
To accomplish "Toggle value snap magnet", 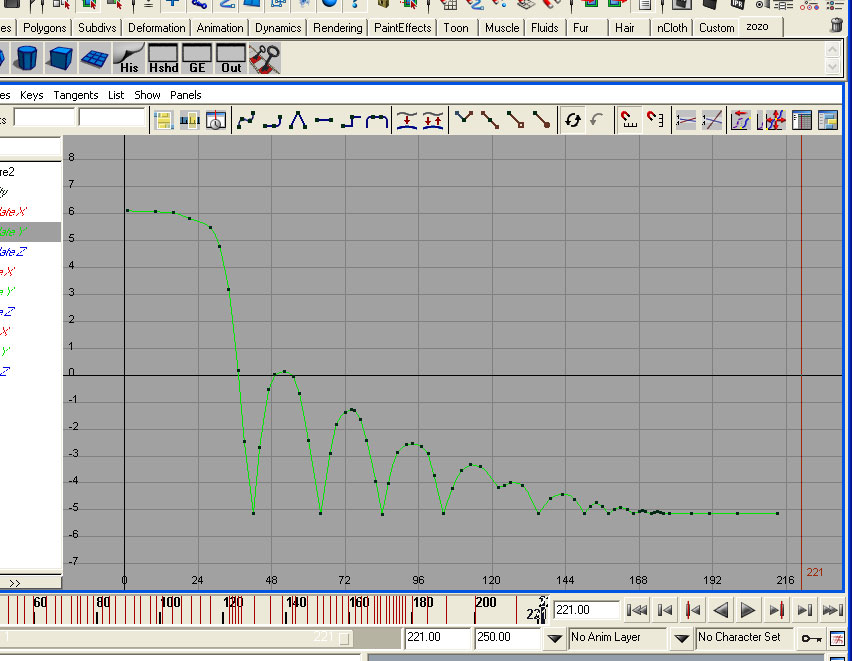I will click(655, 120).
